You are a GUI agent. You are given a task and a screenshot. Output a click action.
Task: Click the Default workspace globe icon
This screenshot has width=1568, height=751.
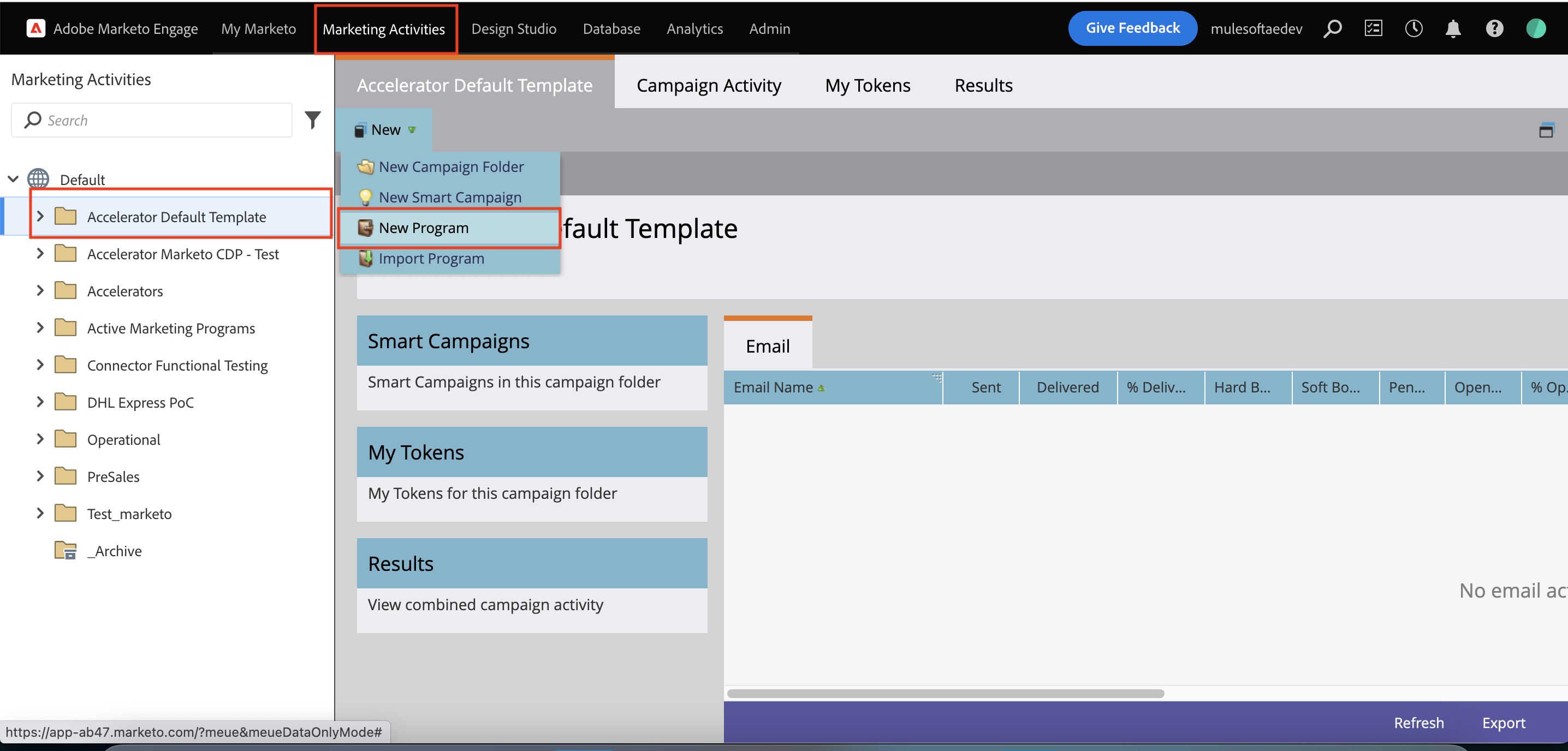tap(38, 179)
